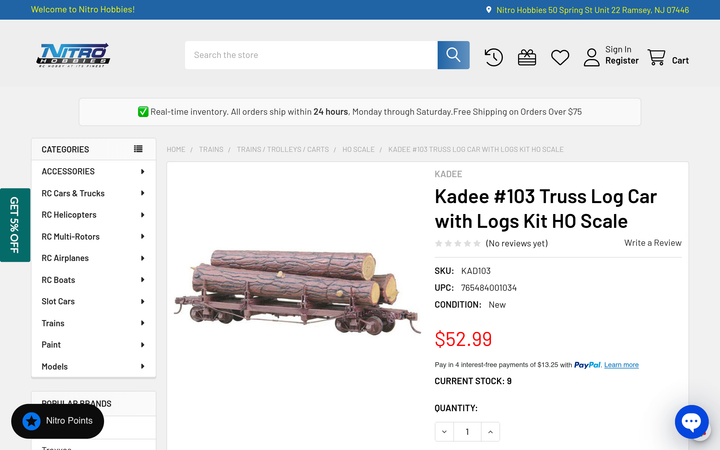Go to HOME breadcrumb
The width and height of the screenshot is (720, 450).
click(x=176, y=149)
